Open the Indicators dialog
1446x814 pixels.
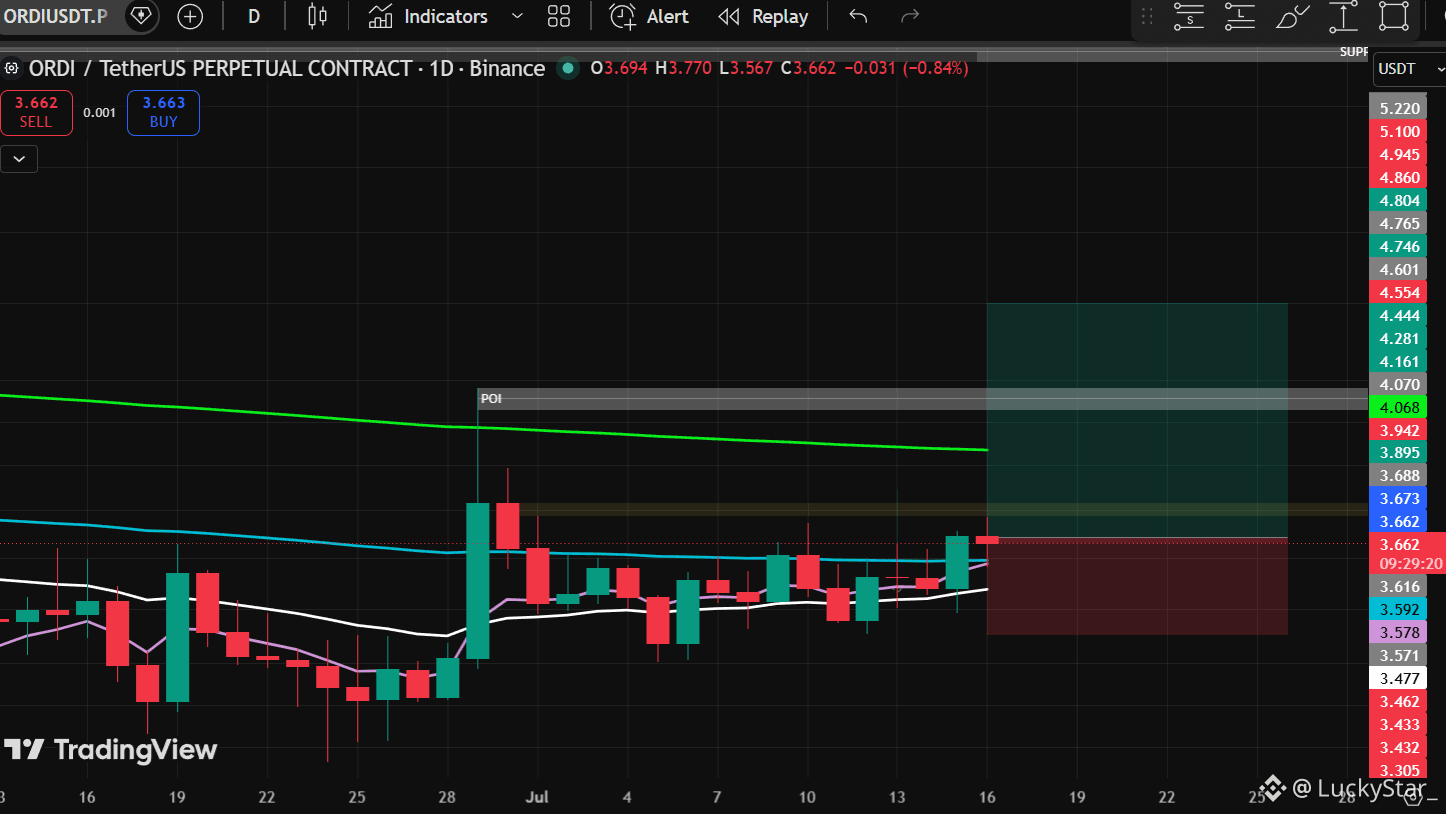click(427, 16)
